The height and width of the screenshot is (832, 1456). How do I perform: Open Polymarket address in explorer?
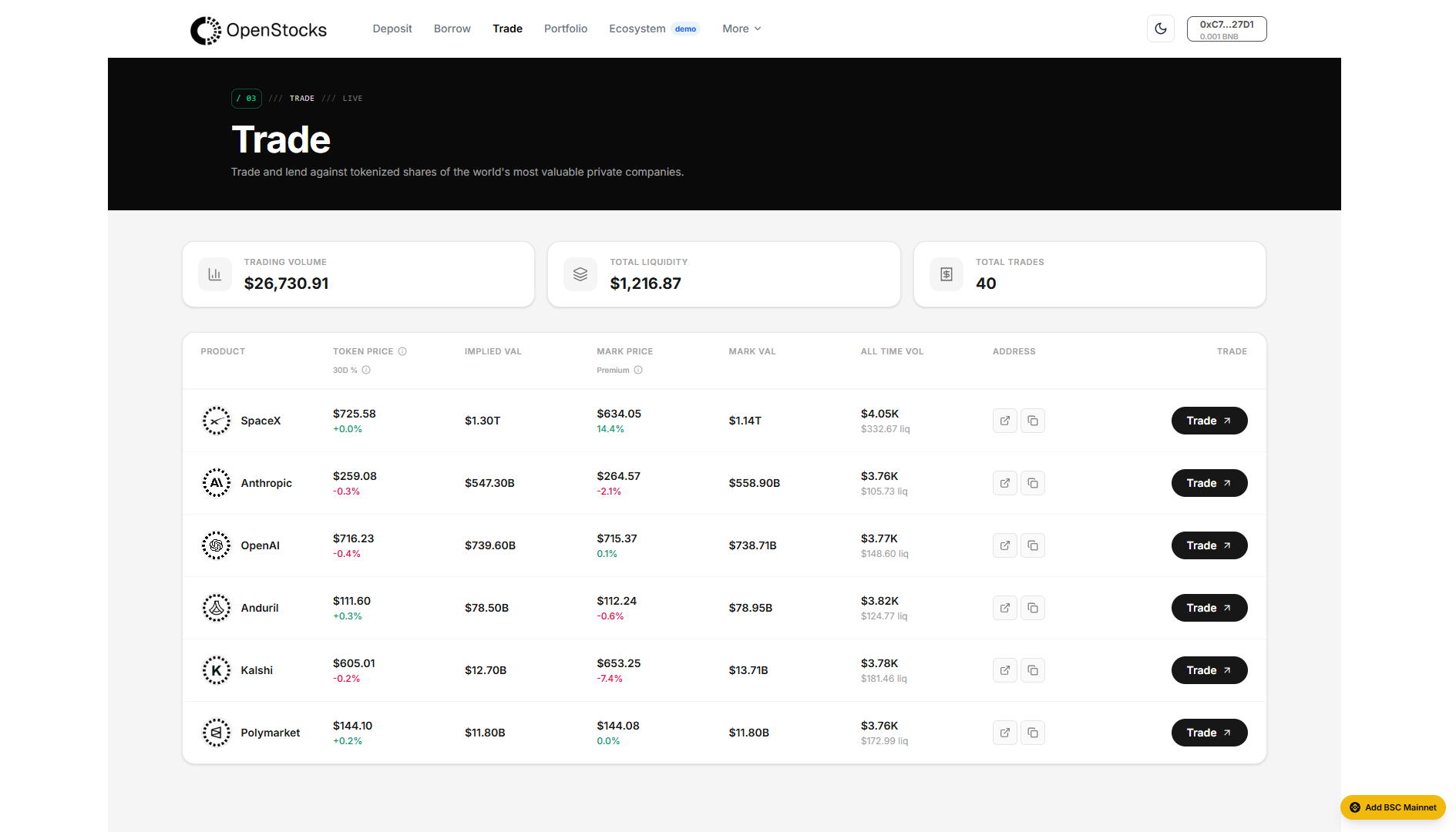tap(1005, 733)
